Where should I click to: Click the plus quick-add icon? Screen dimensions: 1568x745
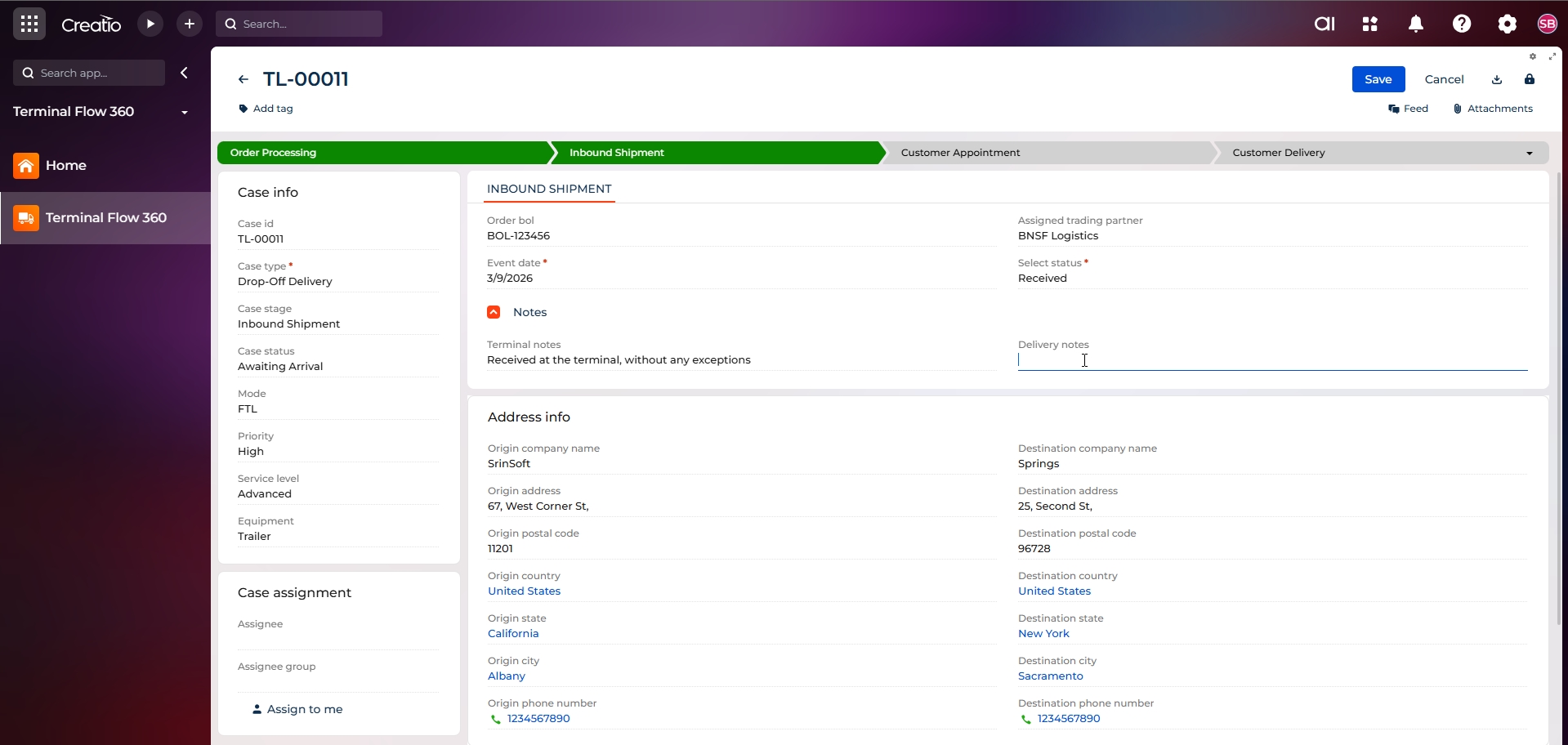pos(190,24)
